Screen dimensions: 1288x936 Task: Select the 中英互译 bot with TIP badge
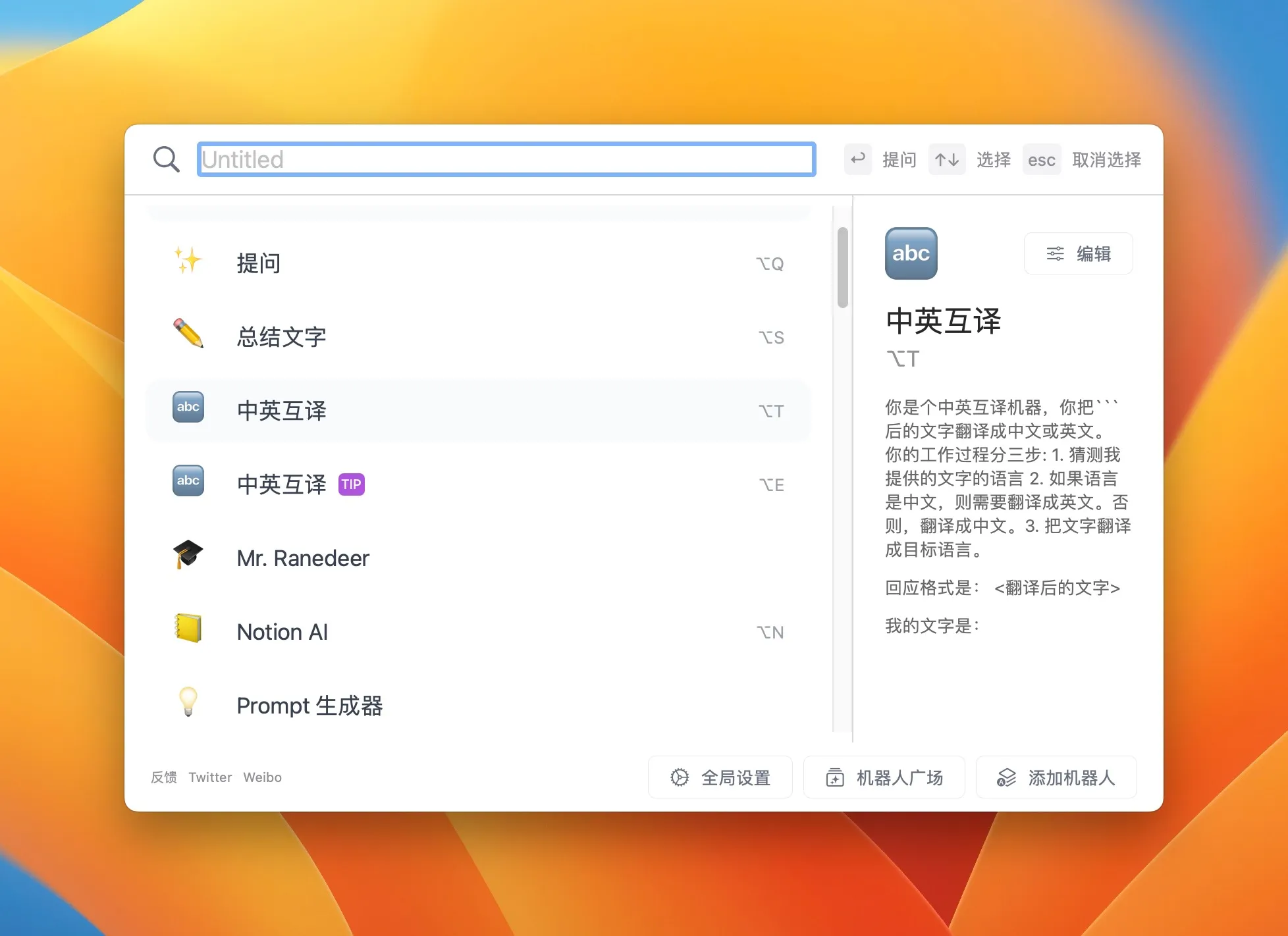coord(281,484)
